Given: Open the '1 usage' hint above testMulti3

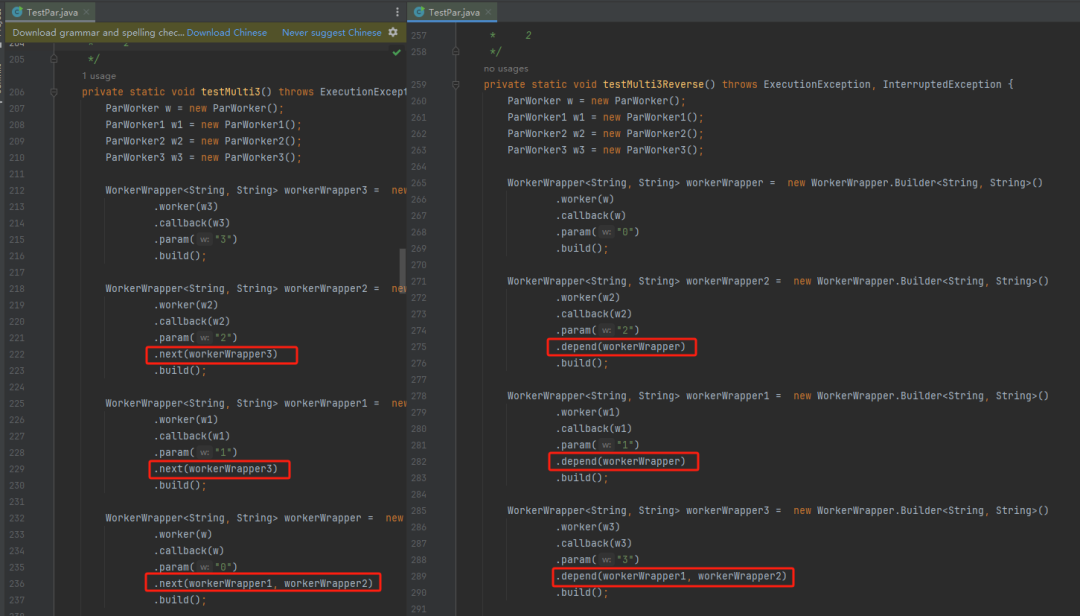Looking at the screenshot, I should [99, 76].
